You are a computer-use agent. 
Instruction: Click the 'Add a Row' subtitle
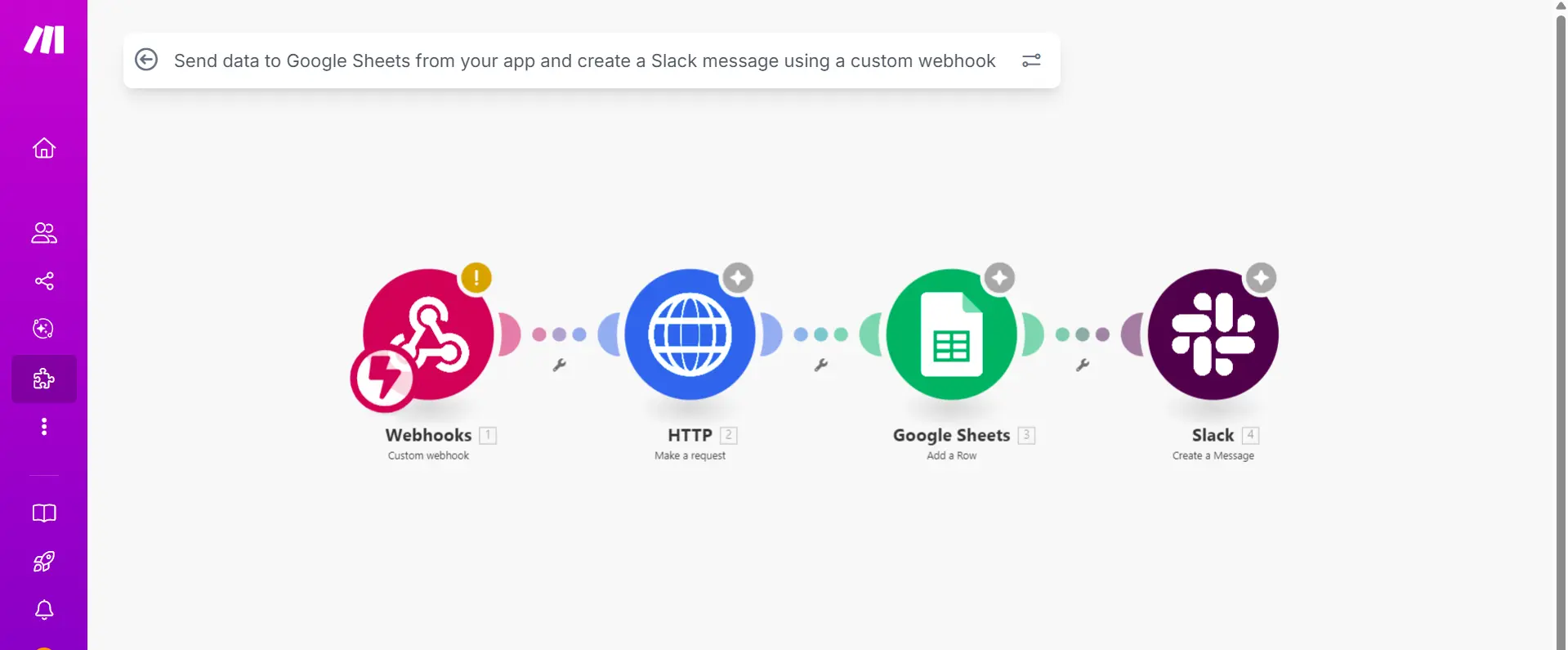tap(951, 455)
